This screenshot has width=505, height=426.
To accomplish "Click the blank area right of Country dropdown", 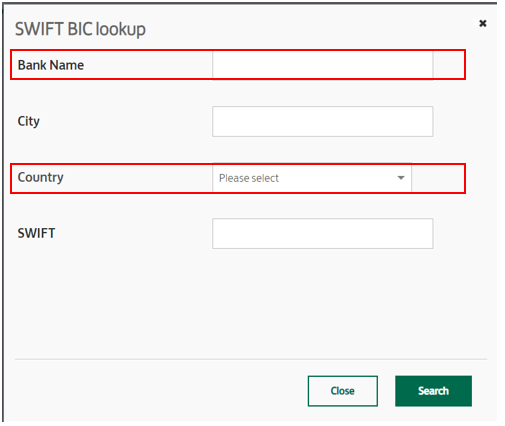I will pyautogui.click(x=438, y=178).
